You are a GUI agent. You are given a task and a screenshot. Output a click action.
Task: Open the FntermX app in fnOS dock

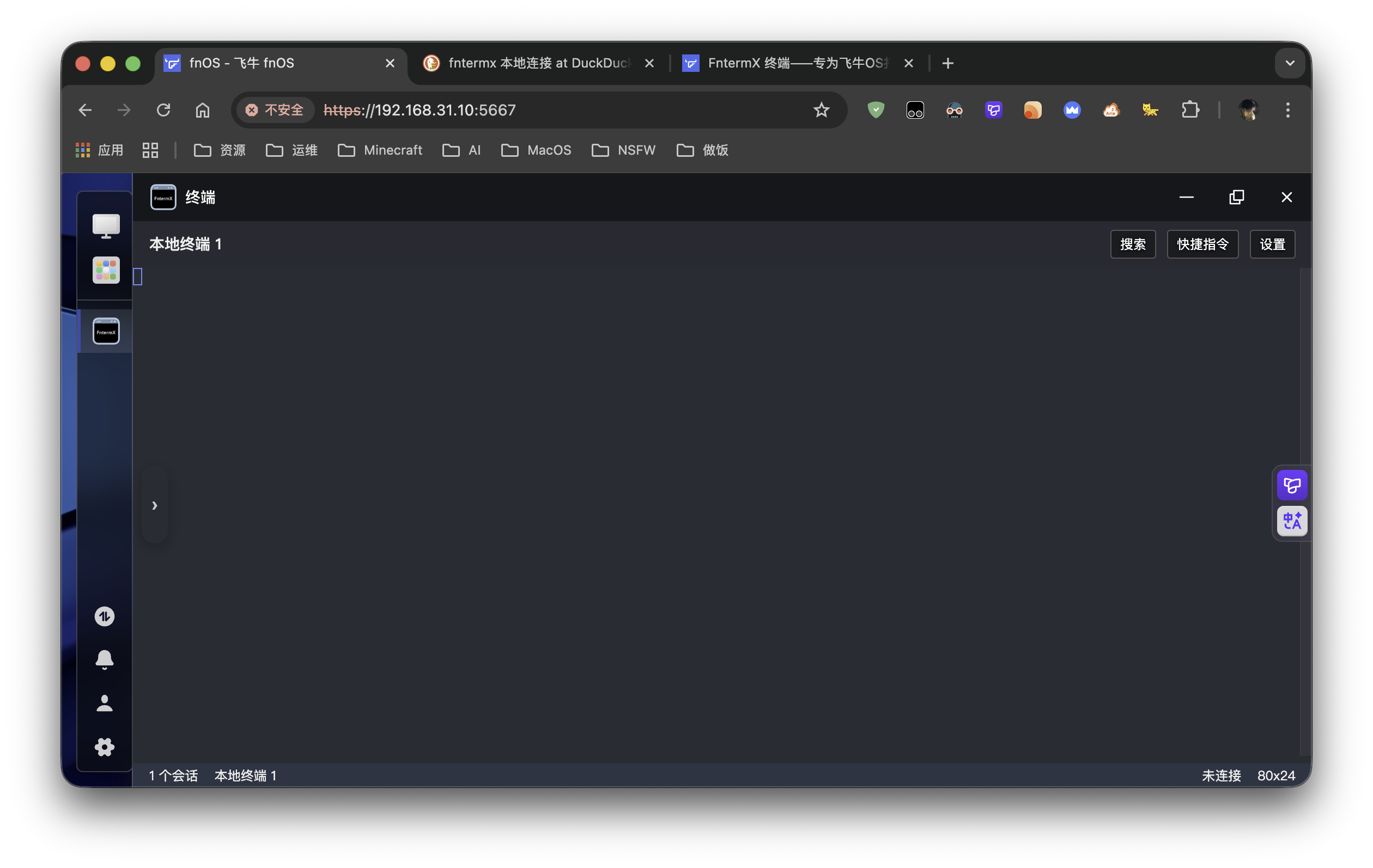click(x=106, y=331)
